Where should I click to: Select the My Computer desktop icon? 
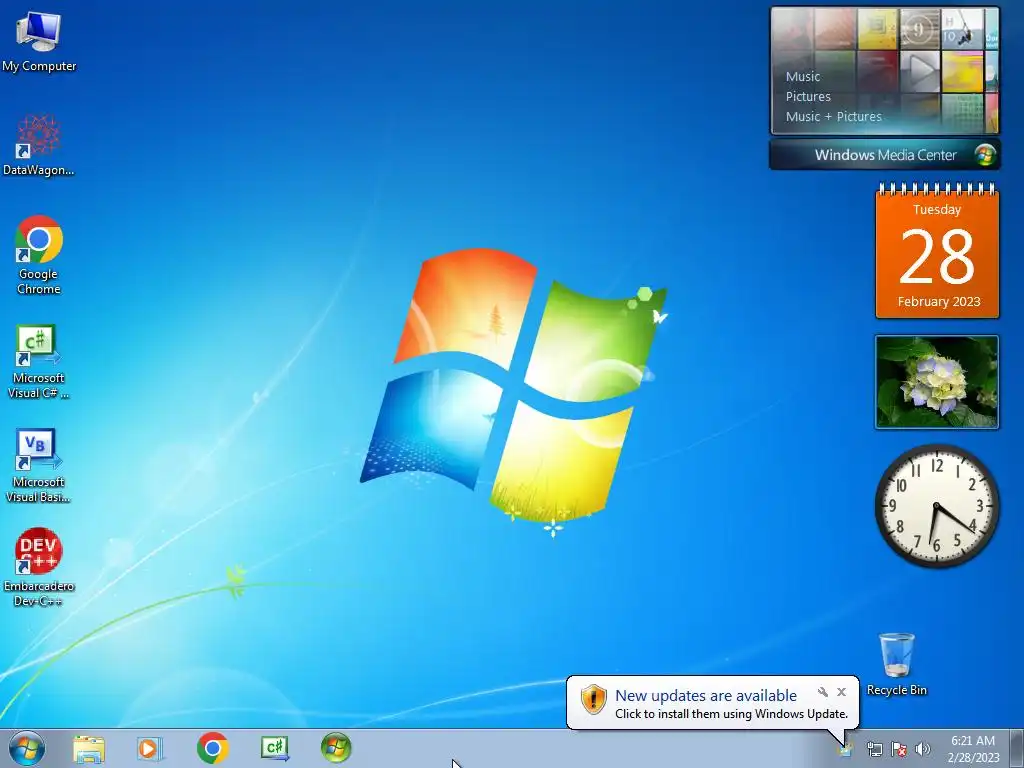click(39, 40)
